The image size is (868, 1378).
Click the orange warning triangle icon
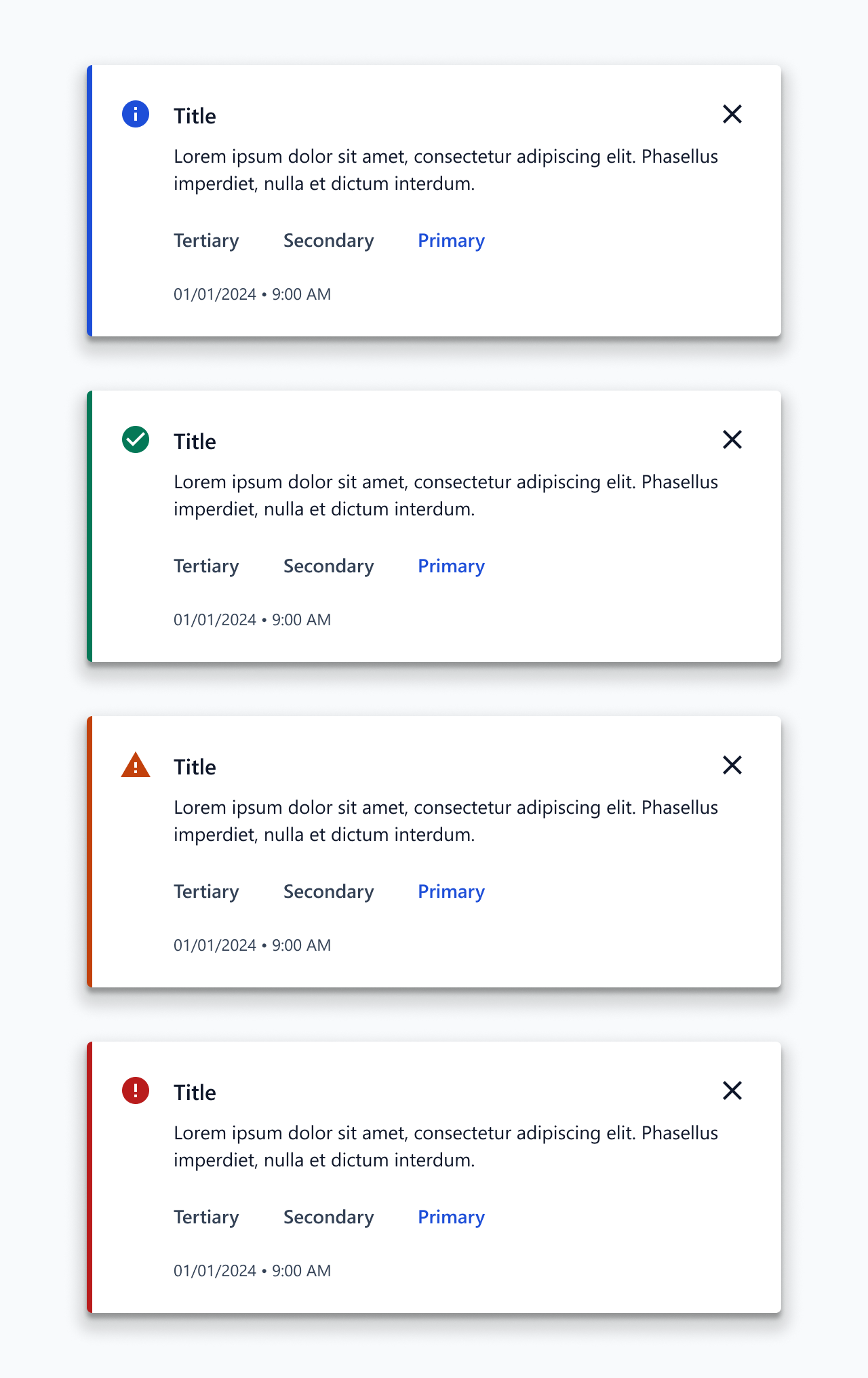coord(136,765)
